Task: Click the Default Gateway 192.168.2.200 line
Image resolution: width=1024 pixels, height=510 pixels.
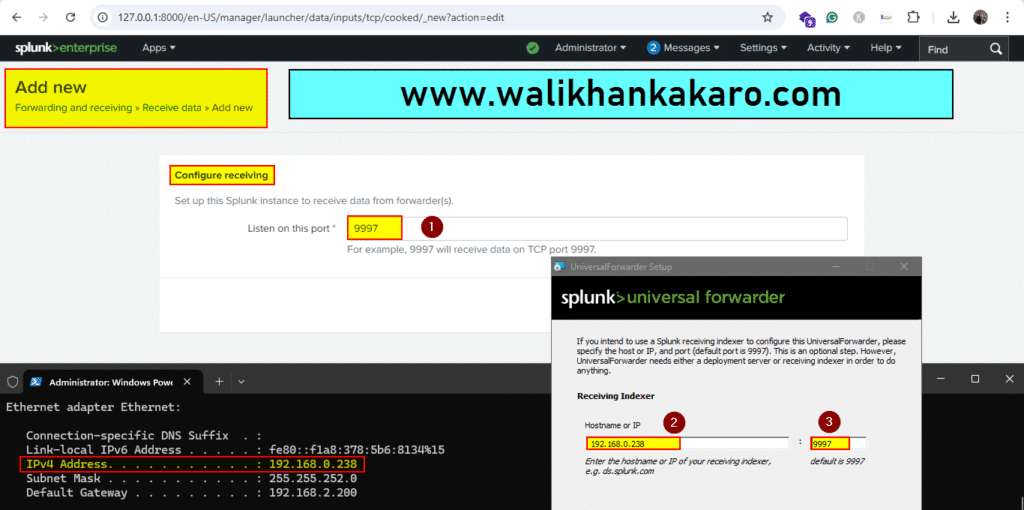Action: click(191, 492)
